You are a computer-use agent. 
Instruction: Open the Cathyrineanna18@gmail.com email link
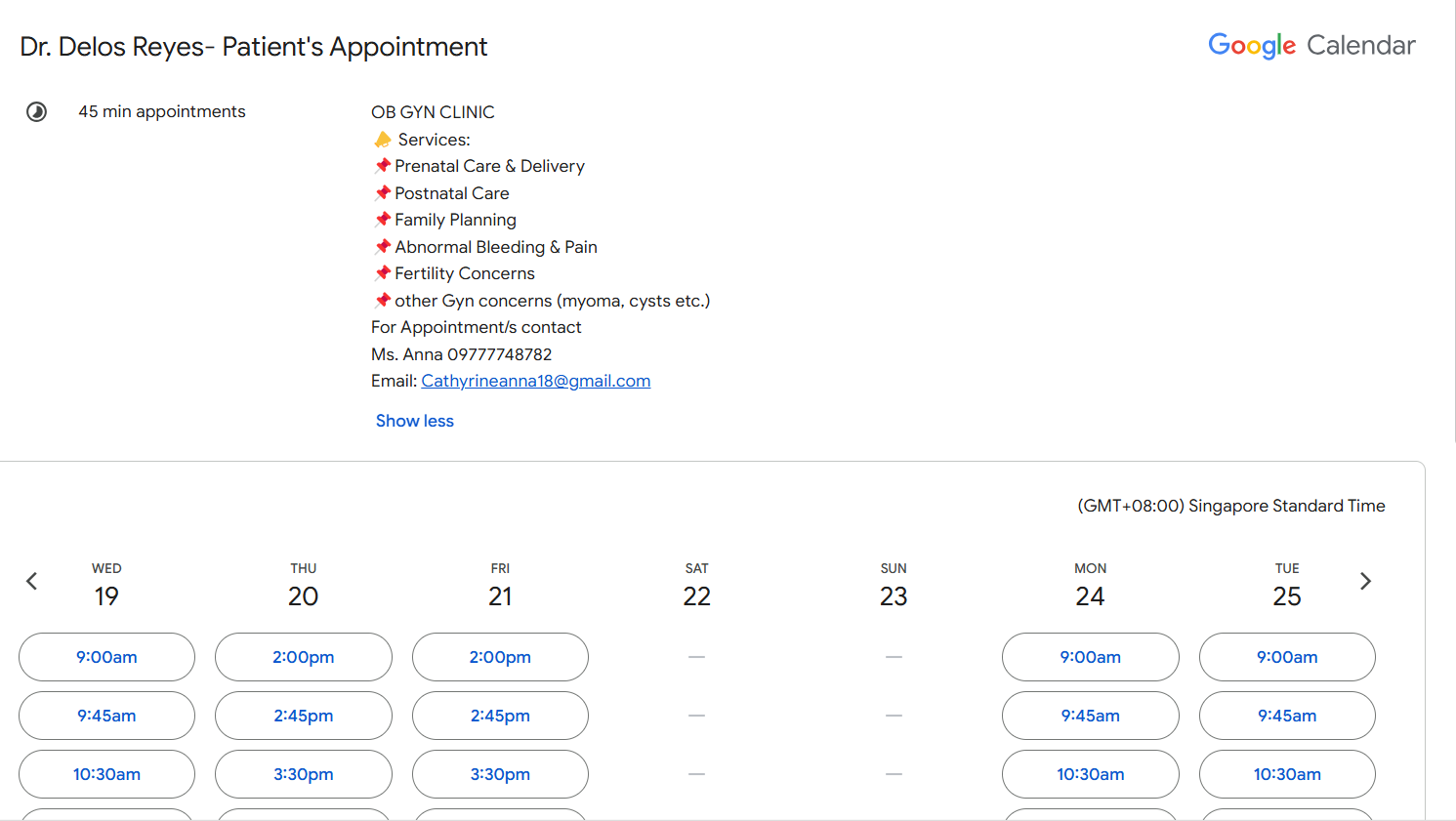tap(535, 381)
